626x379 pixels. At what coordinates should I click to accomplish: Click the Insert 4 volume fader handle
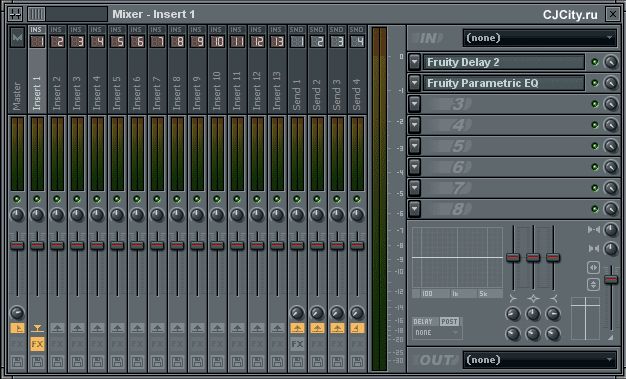[x=97, y=245]
